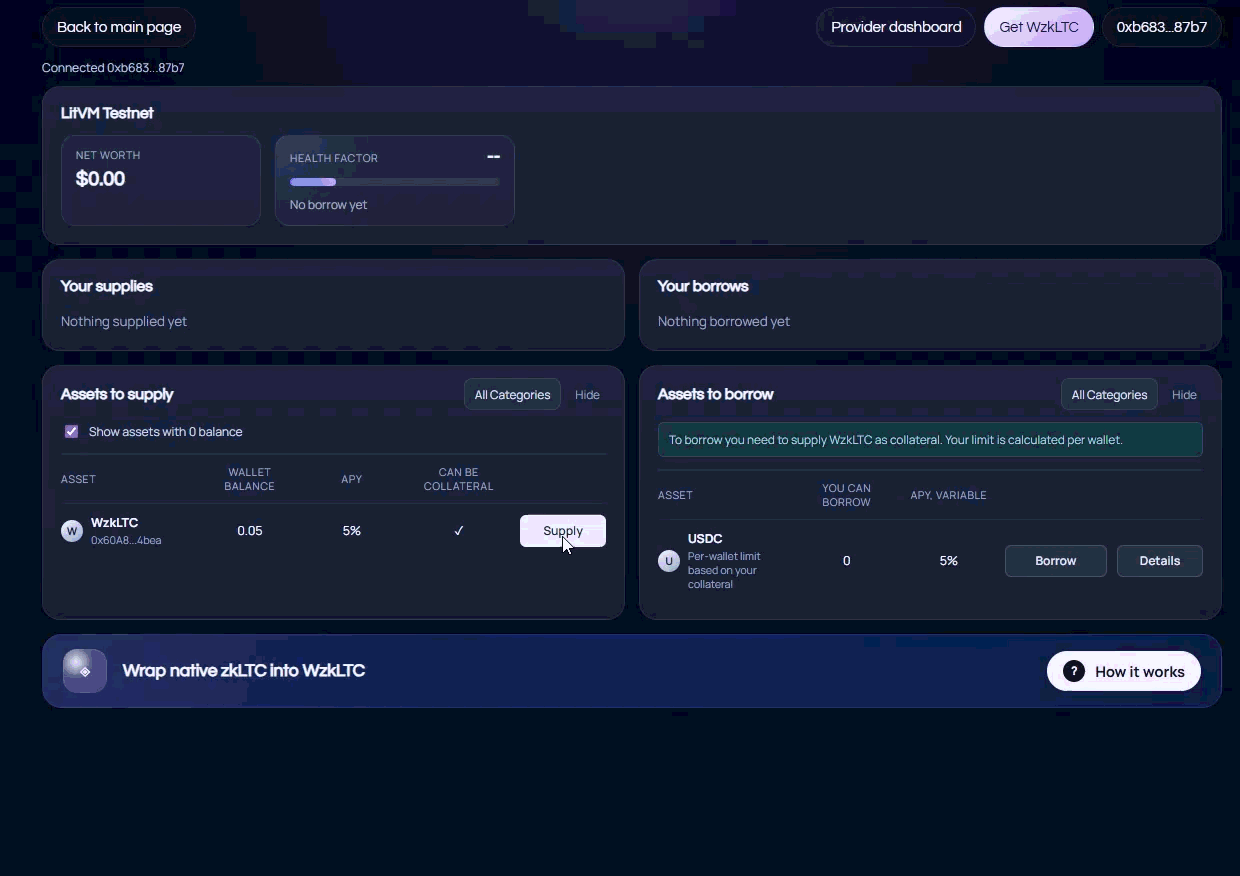Screen dimensions: 1240x876
Task: Open USDC Details
Action: [x=1159, y=561]
